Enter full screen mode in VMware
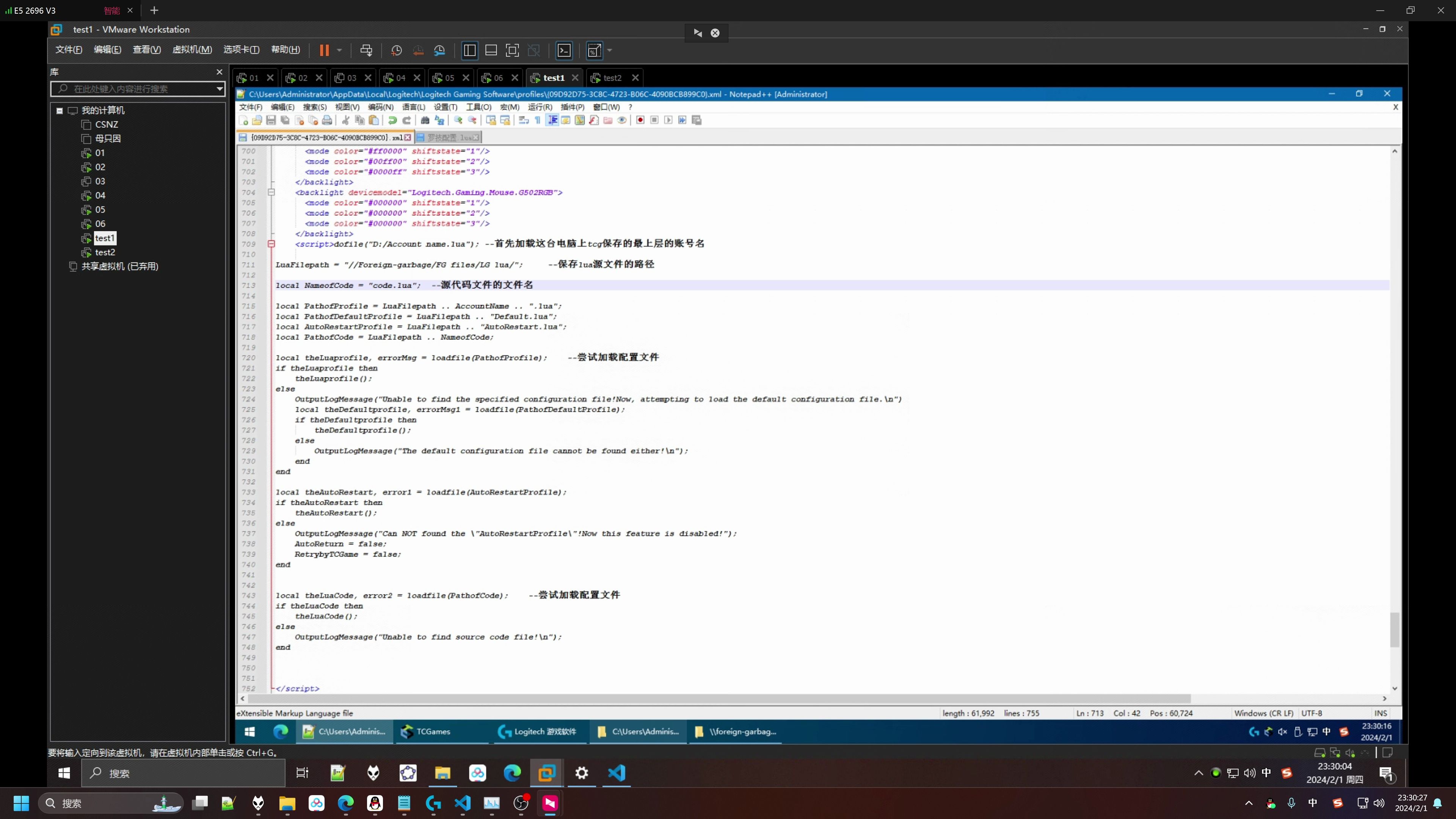1456x819 pixels. (512, 50)
